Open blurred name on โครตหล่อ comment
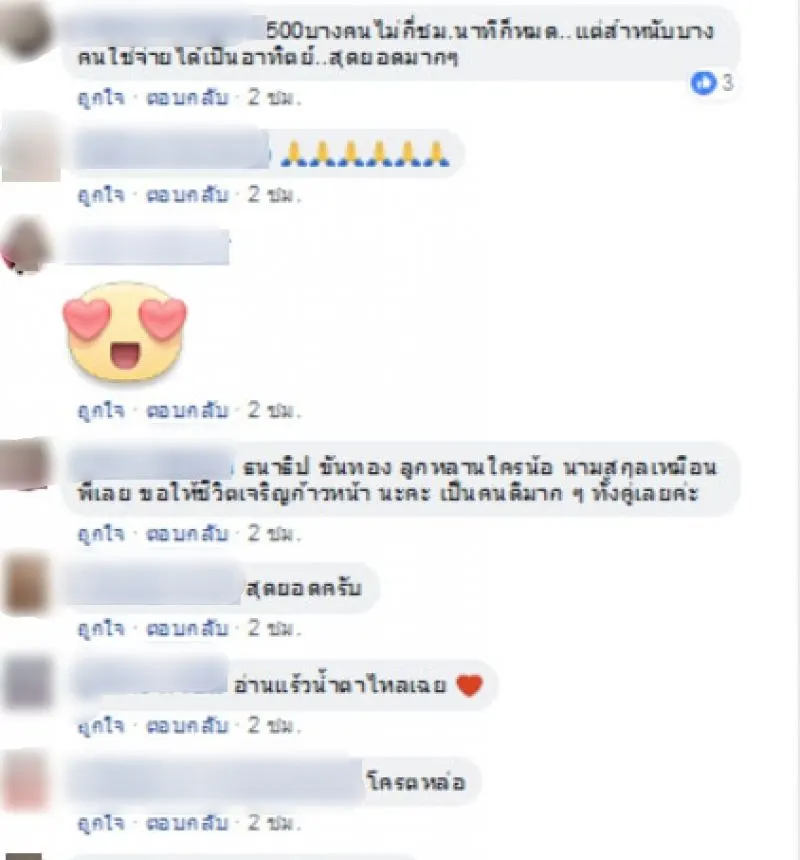The width and height of the screenshot is (800, 860). [218, 782]
